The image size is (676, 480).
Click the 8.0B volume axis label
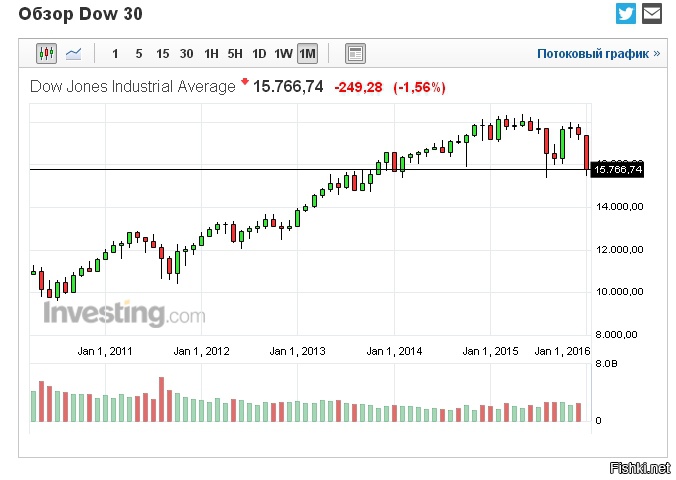[606, 364]
